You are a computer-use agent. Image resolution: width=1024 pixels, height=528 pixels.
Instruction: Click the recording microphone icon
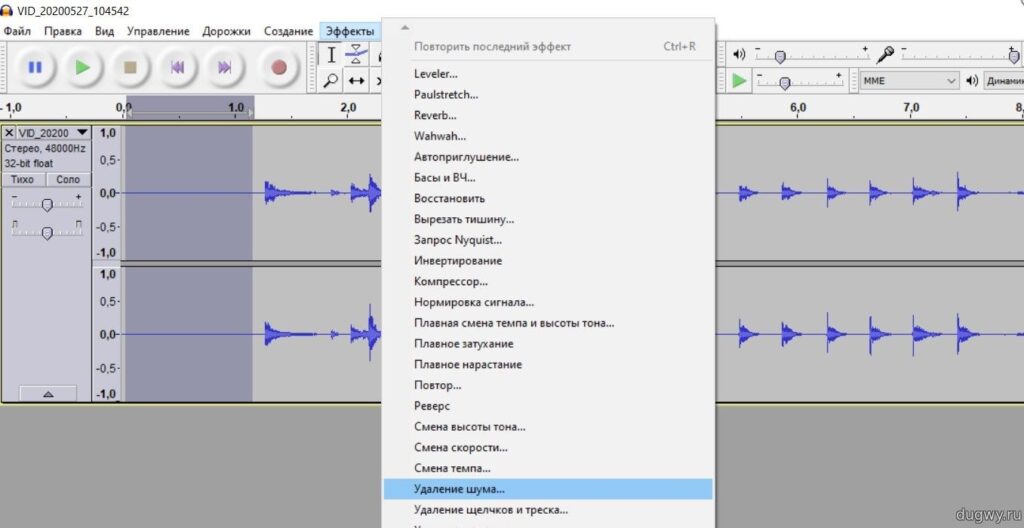tap(885, 55)
